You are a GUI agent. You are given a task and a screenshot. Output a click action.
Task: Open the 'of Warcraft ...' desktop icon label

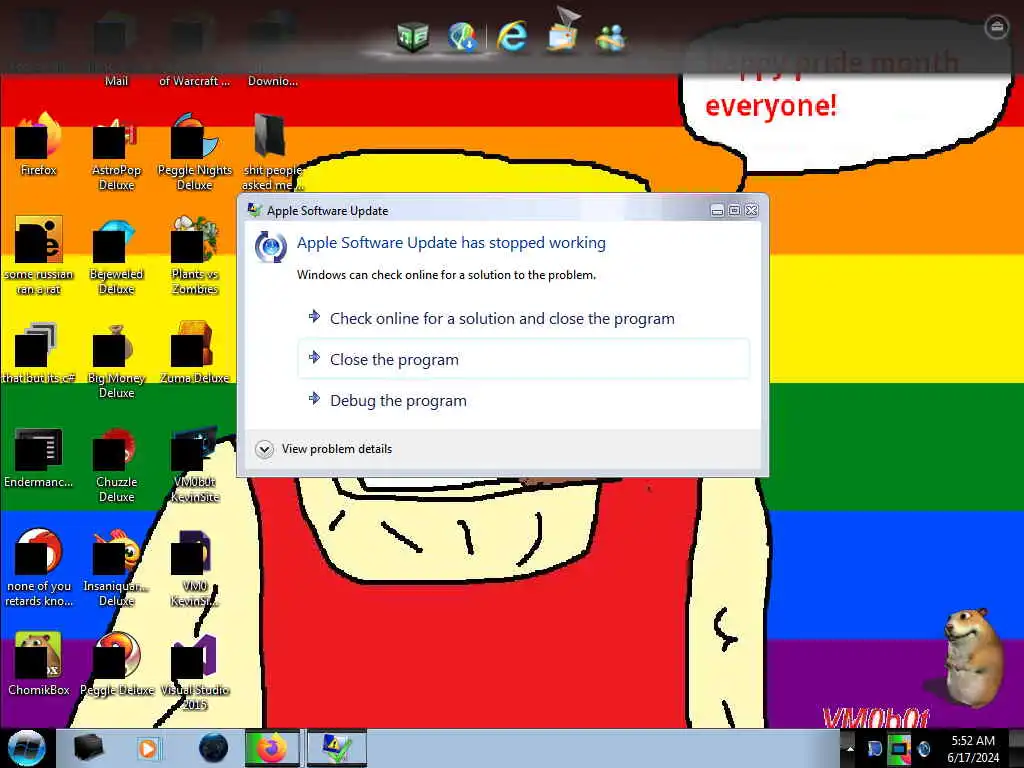click(195, 81)
